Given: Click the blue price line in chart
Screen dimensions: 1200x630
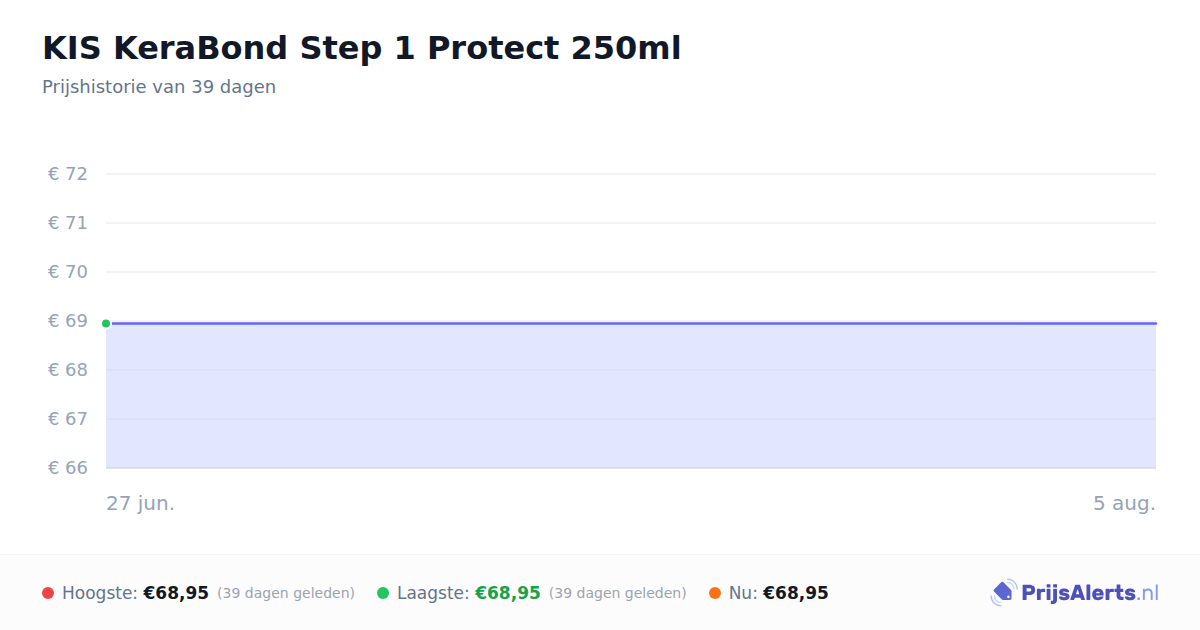Looking at the screenshot, I should pos(631,323).
